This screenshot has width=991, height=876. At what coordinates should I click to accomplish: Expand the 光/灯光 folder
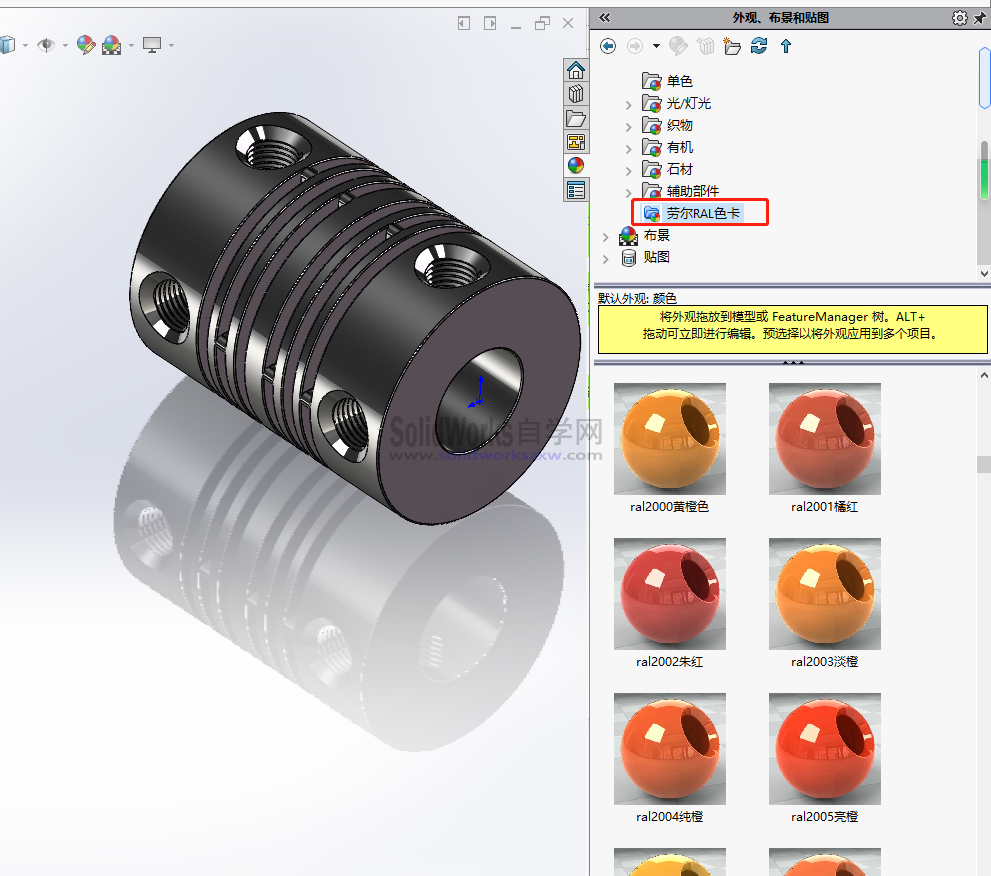(x=628, y=105)
